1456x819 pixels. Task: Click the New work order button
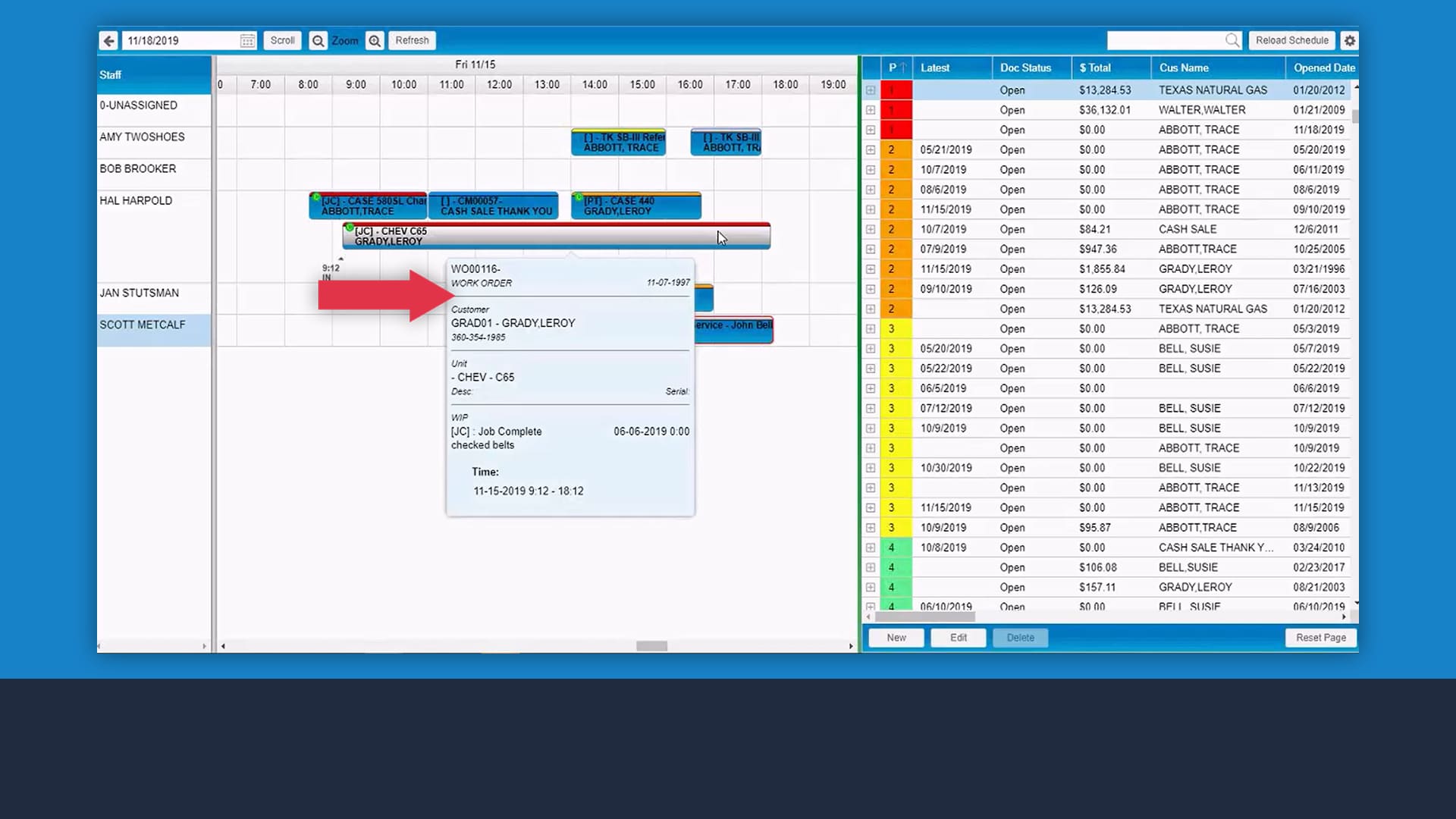896,638
